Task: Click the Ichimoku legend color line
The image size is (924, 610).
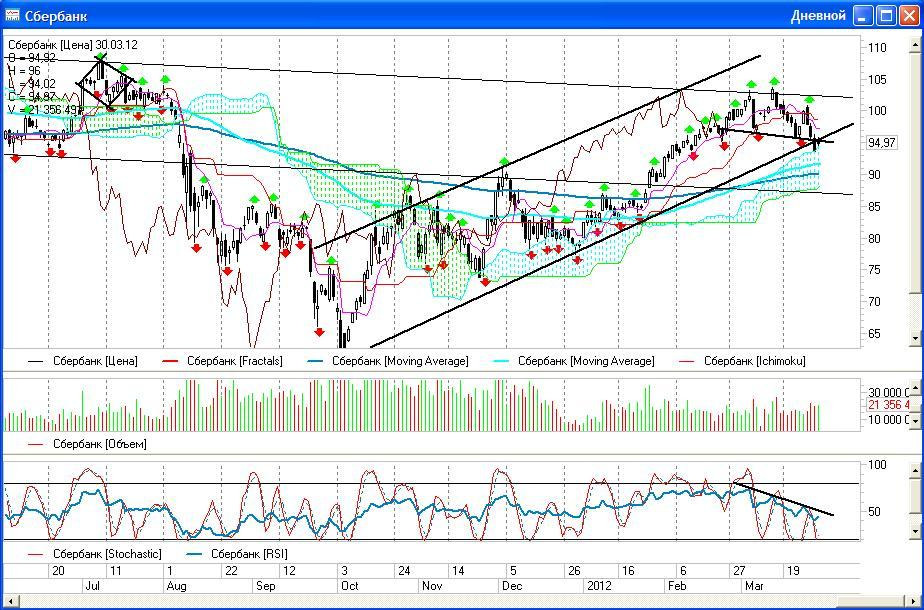Action: (688, 361)
